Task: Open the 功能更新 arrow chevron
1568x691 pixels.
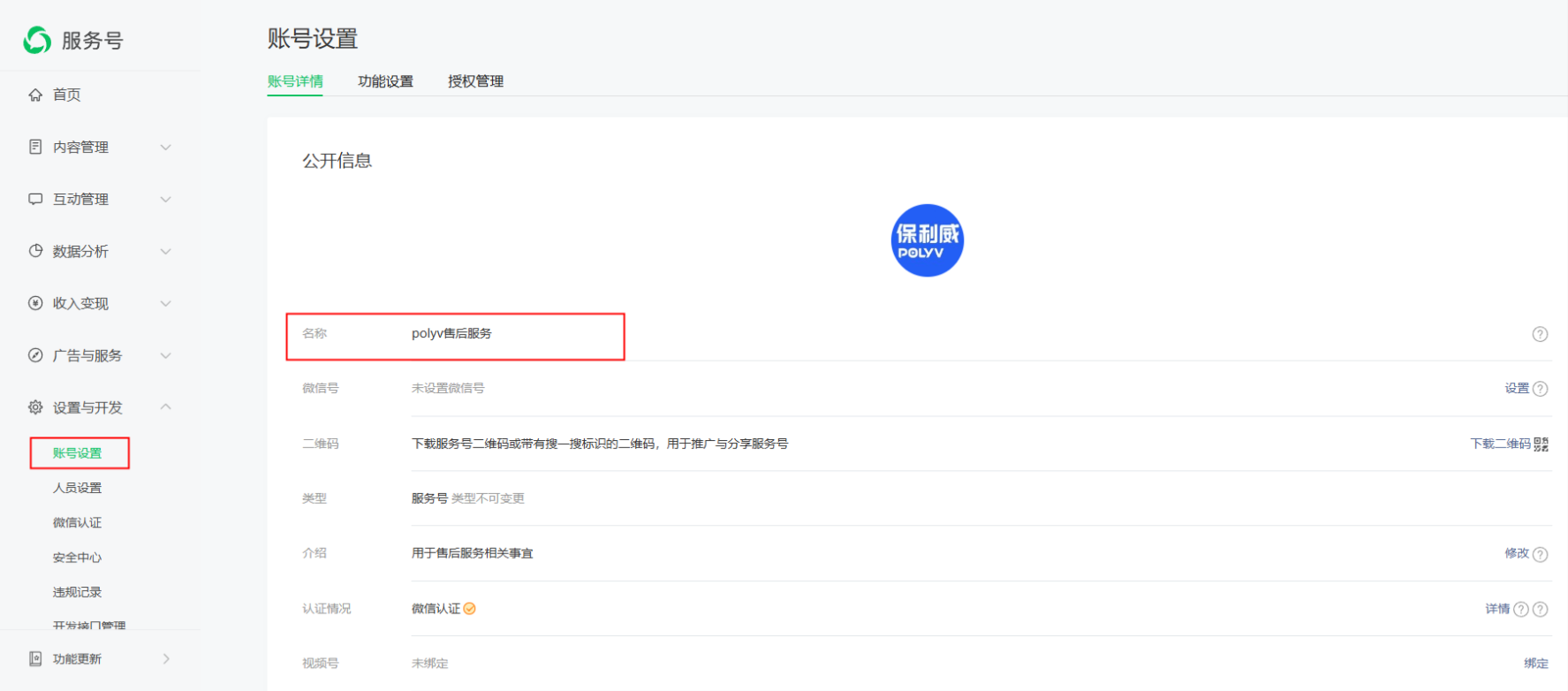Action: (x=166, y=658)
